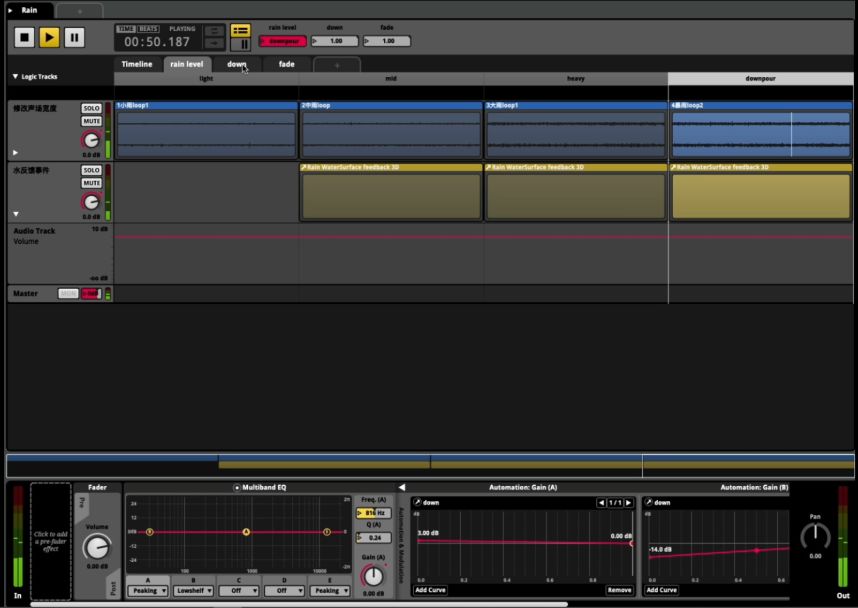This screenshot has width=858, height=608.
Task: Mute the second logic track
Action: [91, 183]
